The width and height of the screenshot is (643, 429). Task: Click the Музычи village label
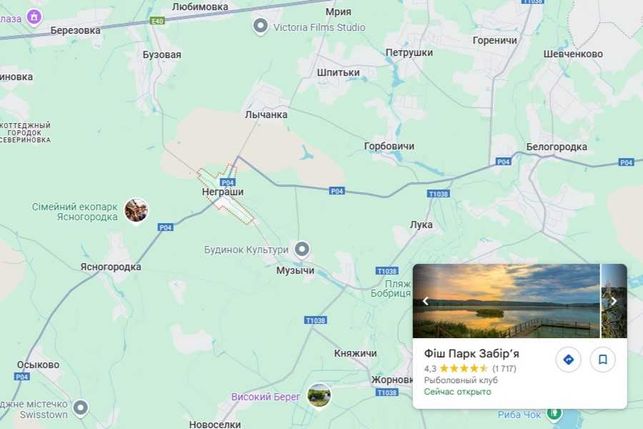pos(295,270)
